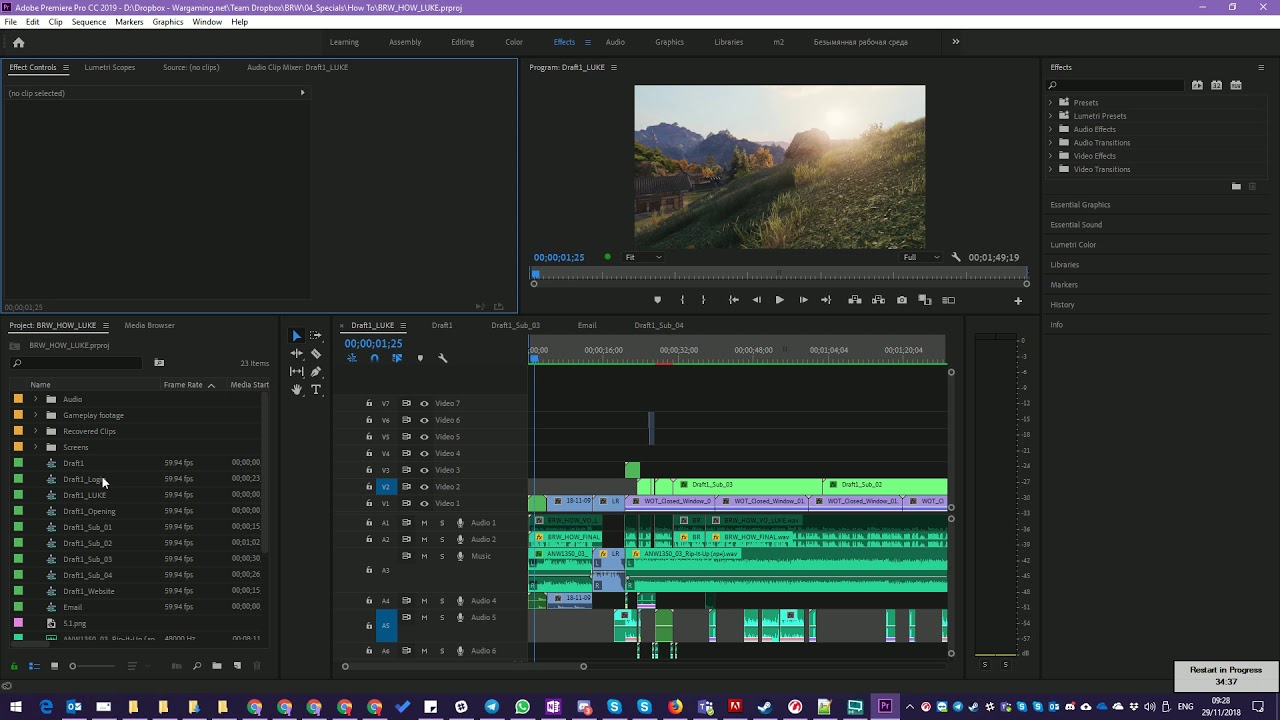This screenshot has height=720, width=1280.
Task: Click Find magnifier in Project panel
Action: point(197,666)
